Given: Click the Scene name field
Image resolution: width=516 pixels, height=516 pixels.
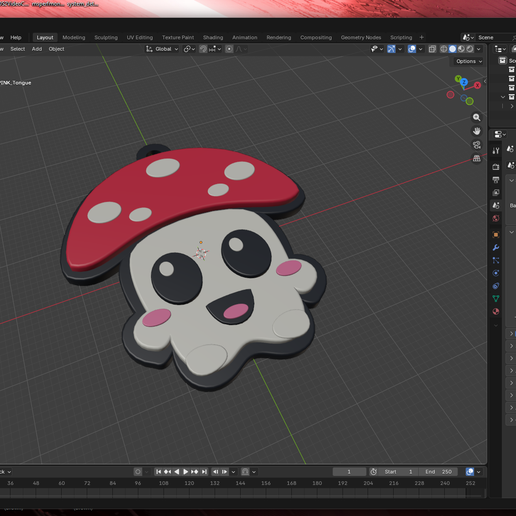Looking at the screenshot, I should (x=495, y=37).
